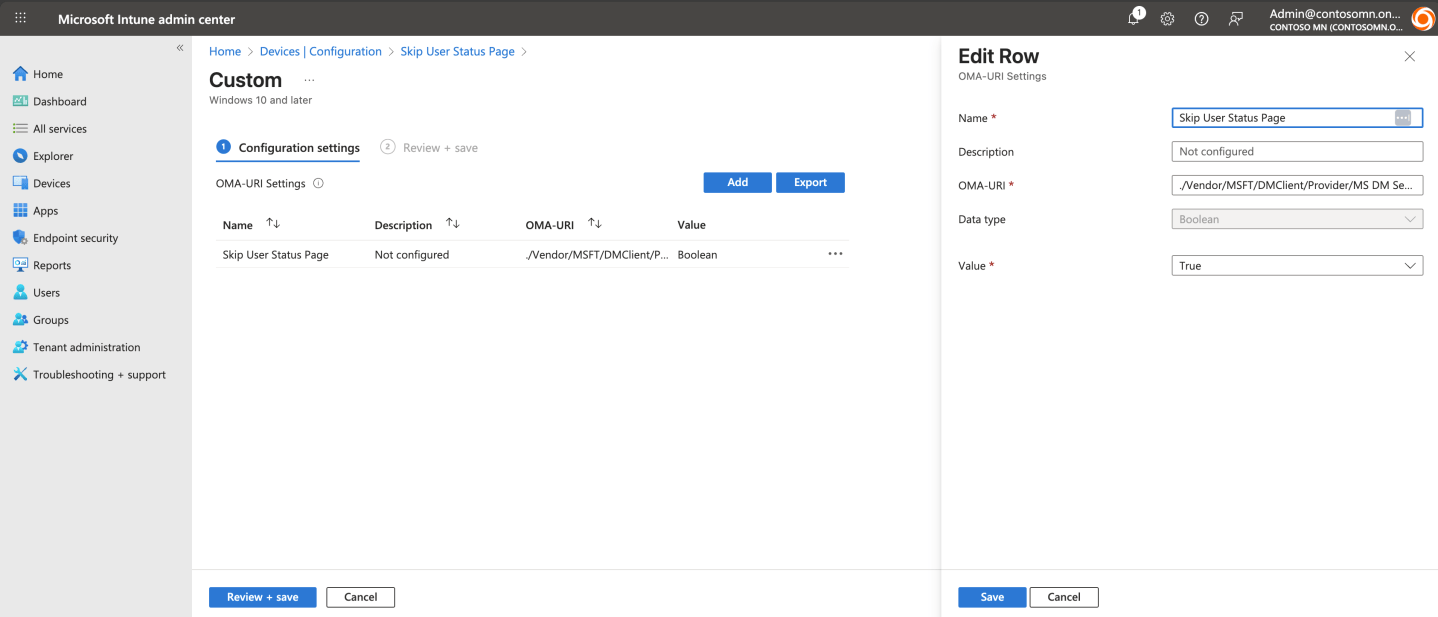Viewport: 1438px width, 617px height.
Task: Close the Edit Row panel
Action: (1410, 56)
